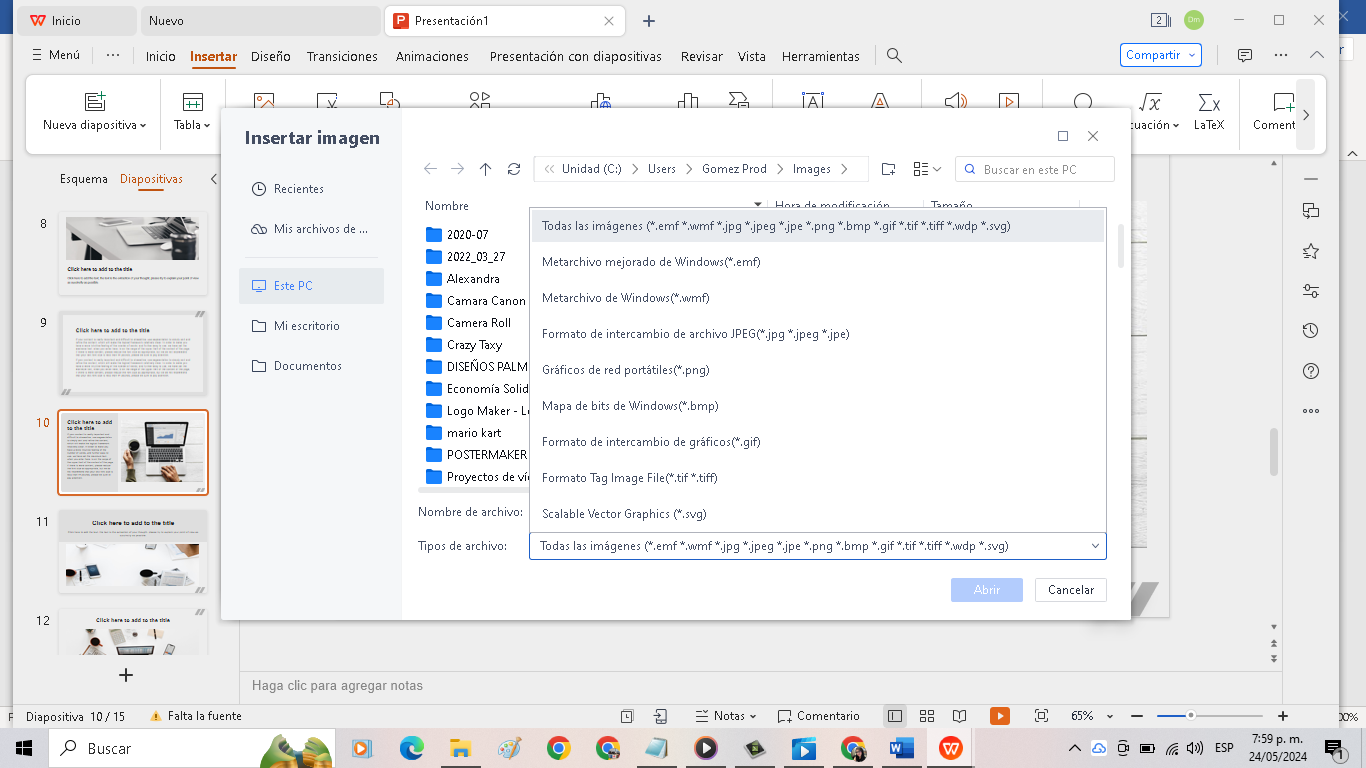Collapse the ribbon with the top-right chevron

[1317, 55]
